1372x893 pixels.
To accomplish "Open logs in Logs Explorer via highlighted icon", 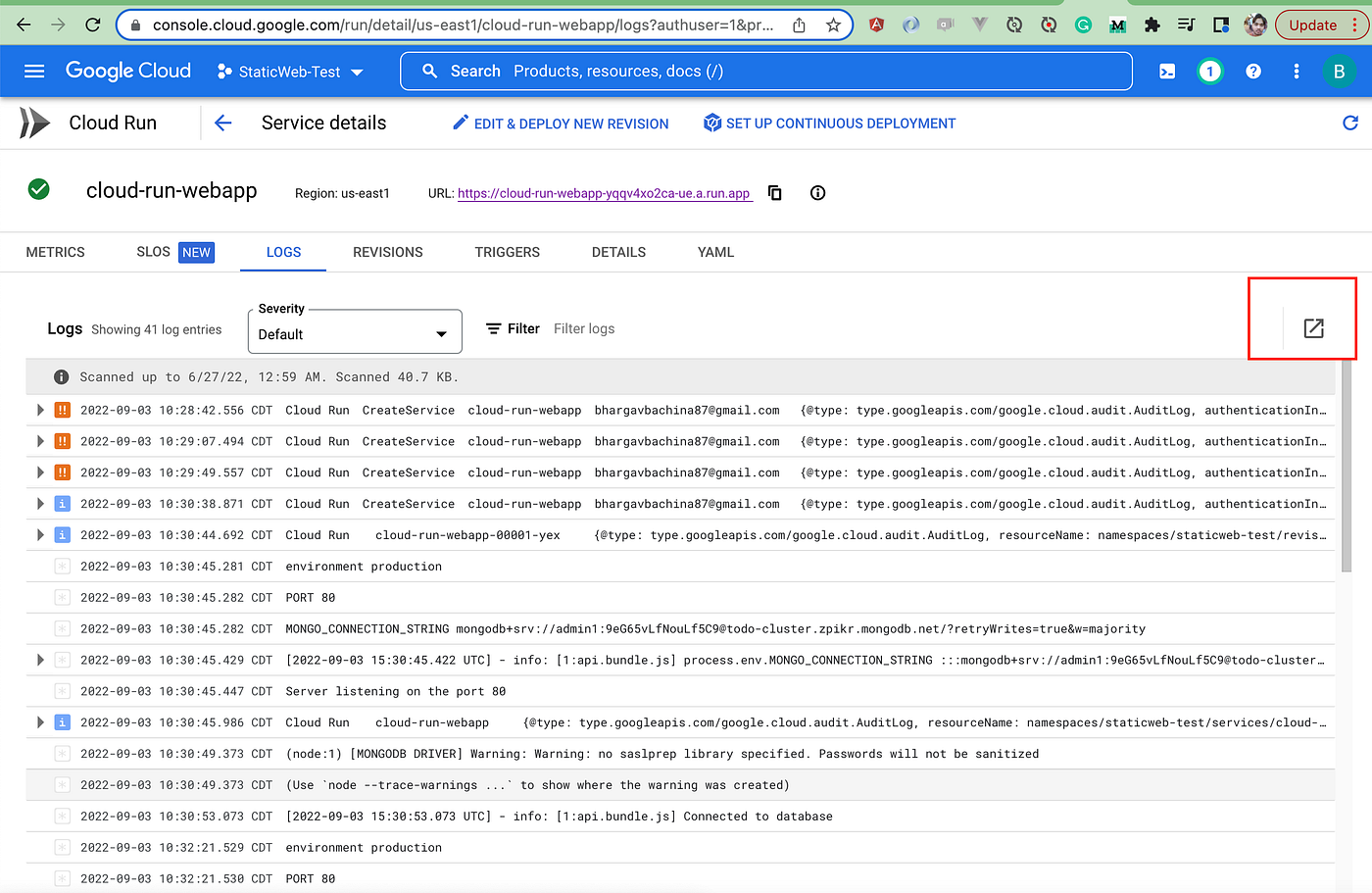I will point(1313,329).
